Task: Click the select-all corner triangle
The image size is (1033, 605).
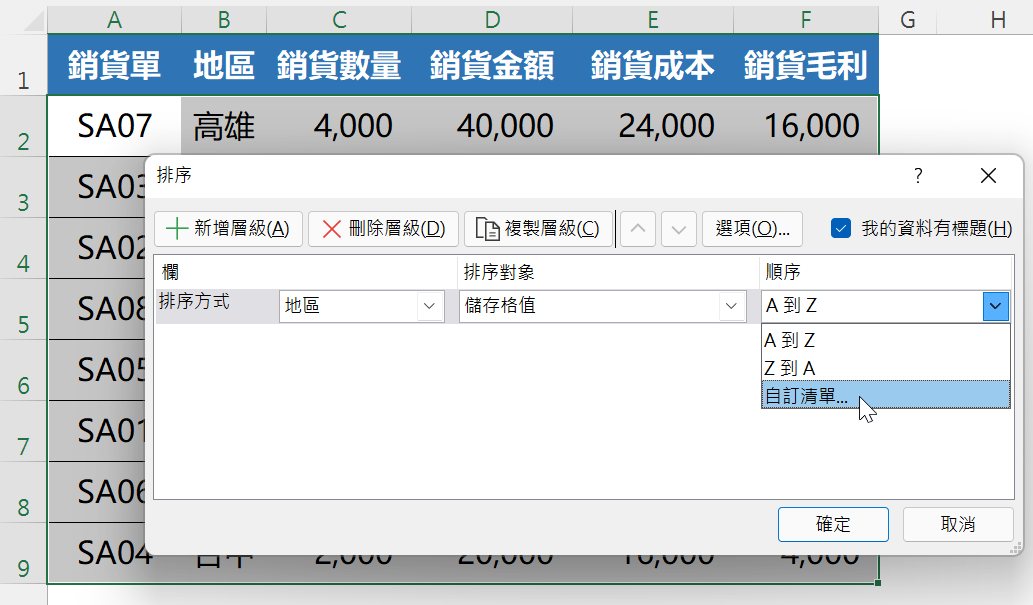Action: pyautogui.click(x=33, y=22)
